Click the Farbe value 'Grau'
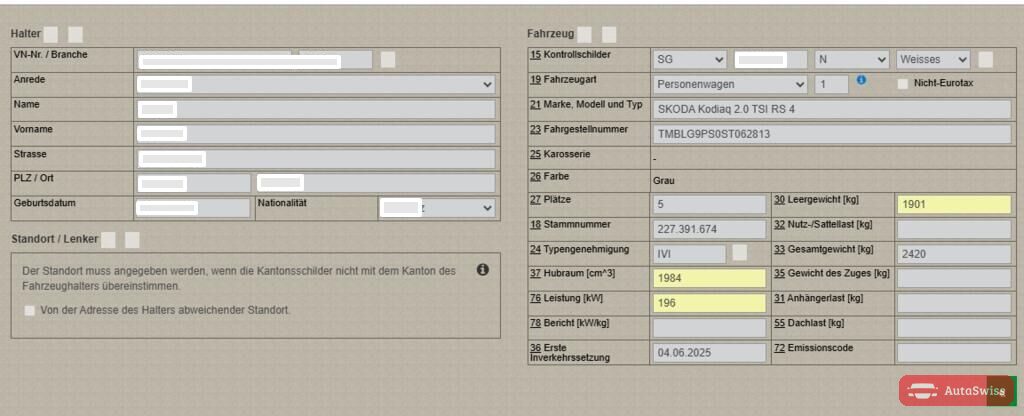This screenshot has height=416, width=1024. tap(664, 180)
